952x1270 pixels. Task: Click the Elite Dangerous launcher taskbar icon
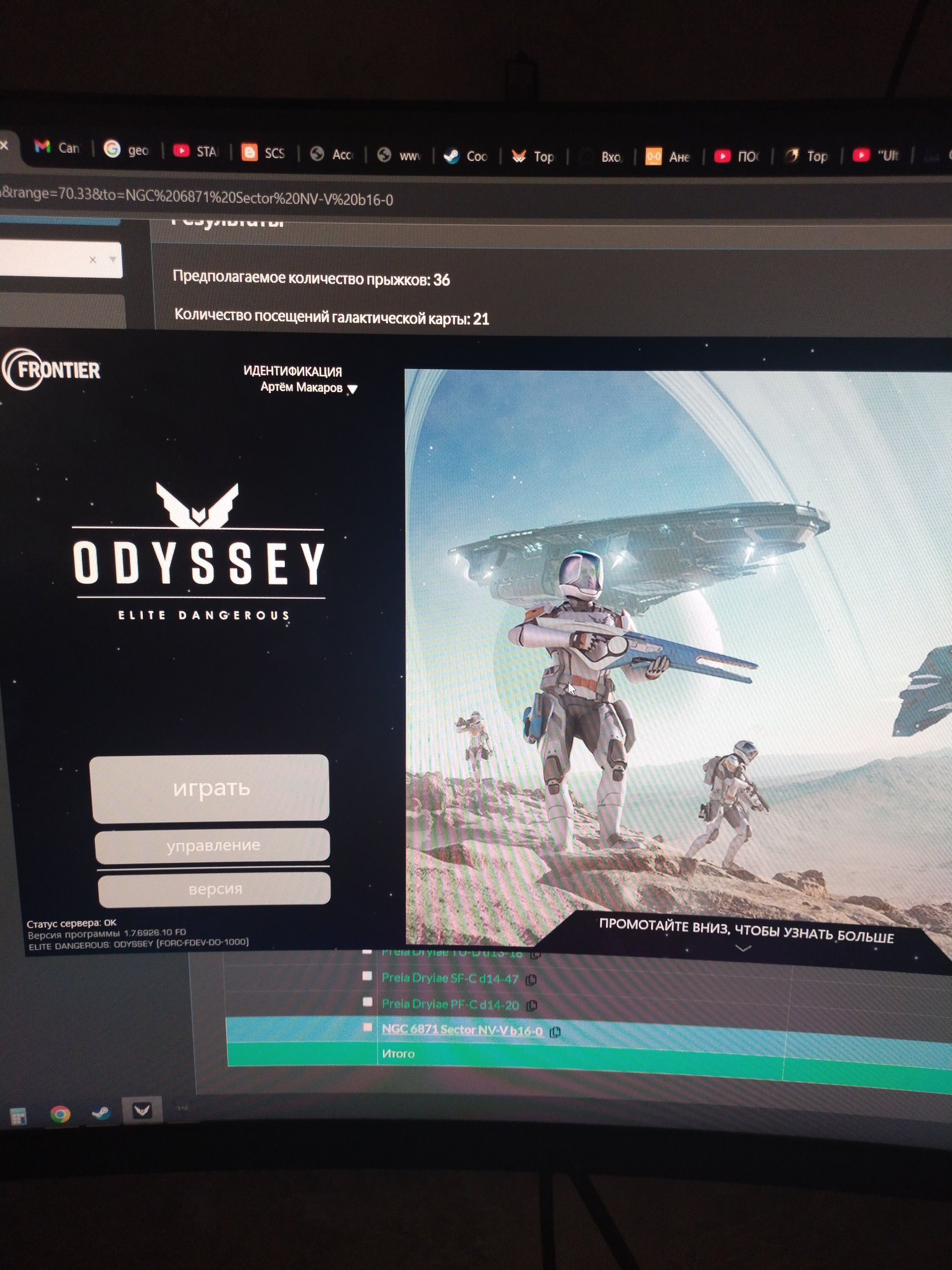(142, 1111)
